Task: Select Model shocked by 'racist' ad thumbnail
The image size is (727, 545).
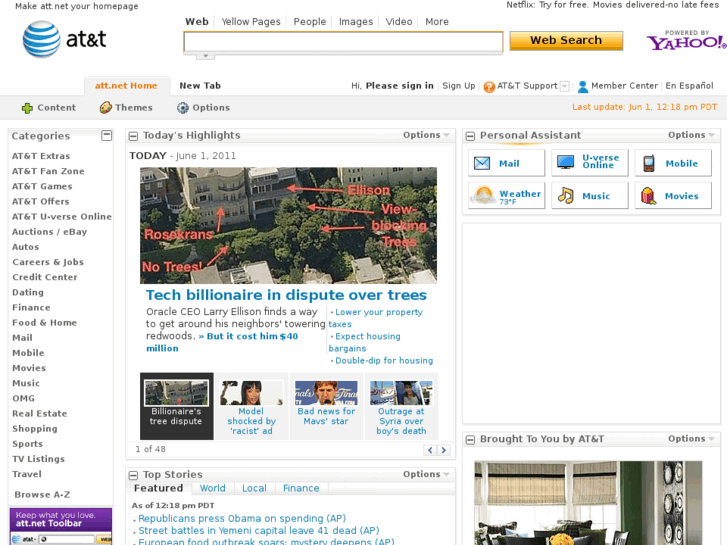Action: click(x=251, y=406)
